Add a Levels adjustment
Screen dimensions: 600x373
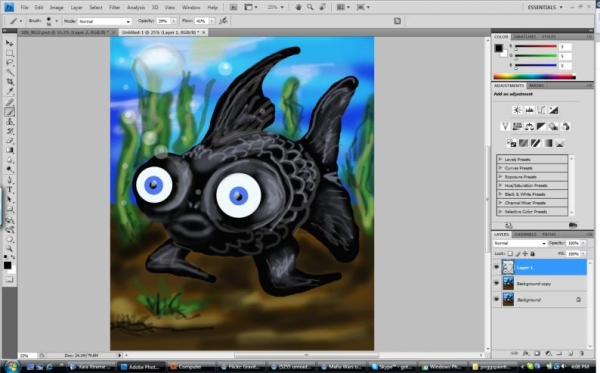point(529,111)
